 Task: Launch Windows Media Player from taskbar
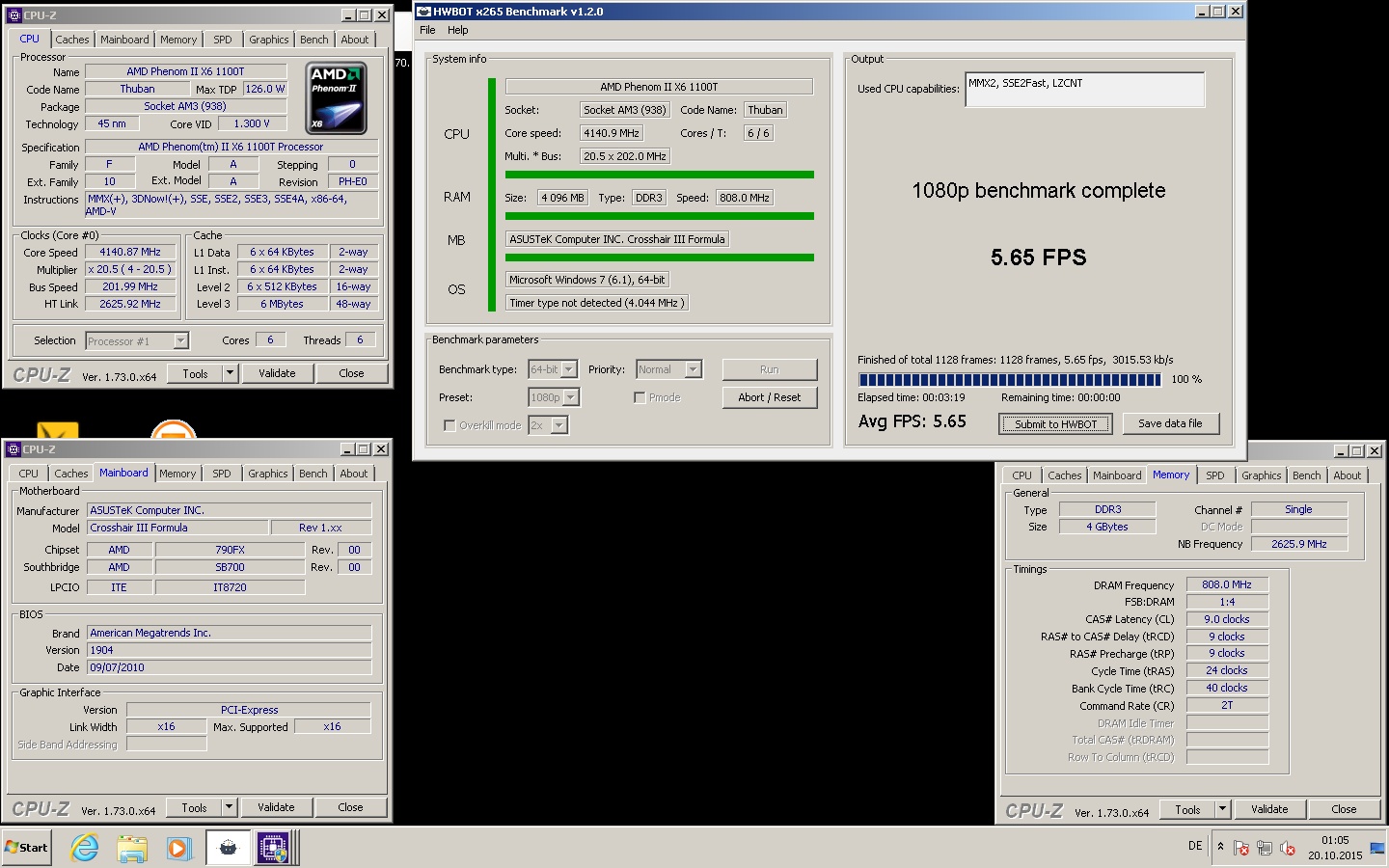coord(178,848)
